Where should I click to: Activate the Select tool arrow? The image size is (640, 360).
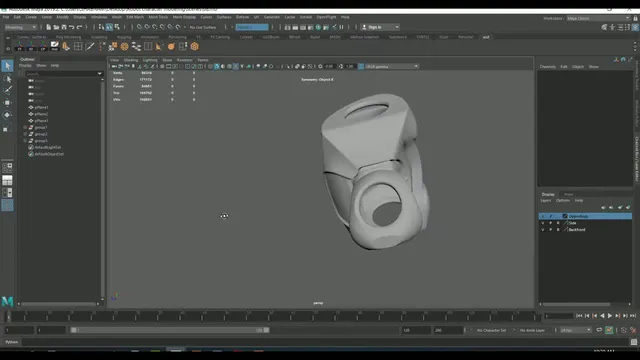tap(7, 66)
